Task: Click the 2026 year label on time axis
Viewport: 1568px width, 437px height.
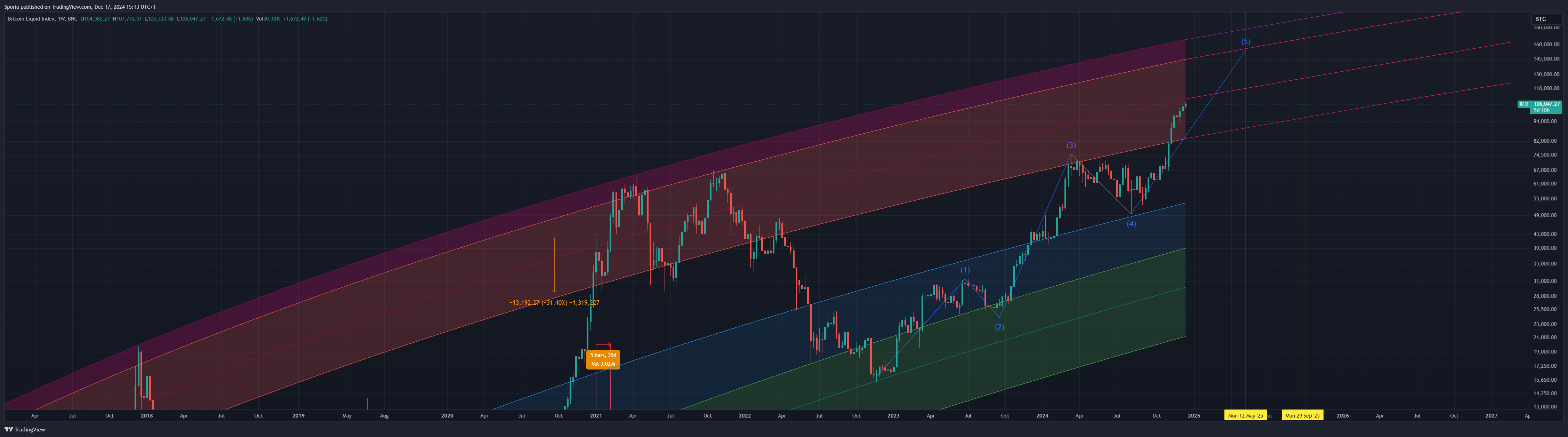Action: [x=1342, y=416]
